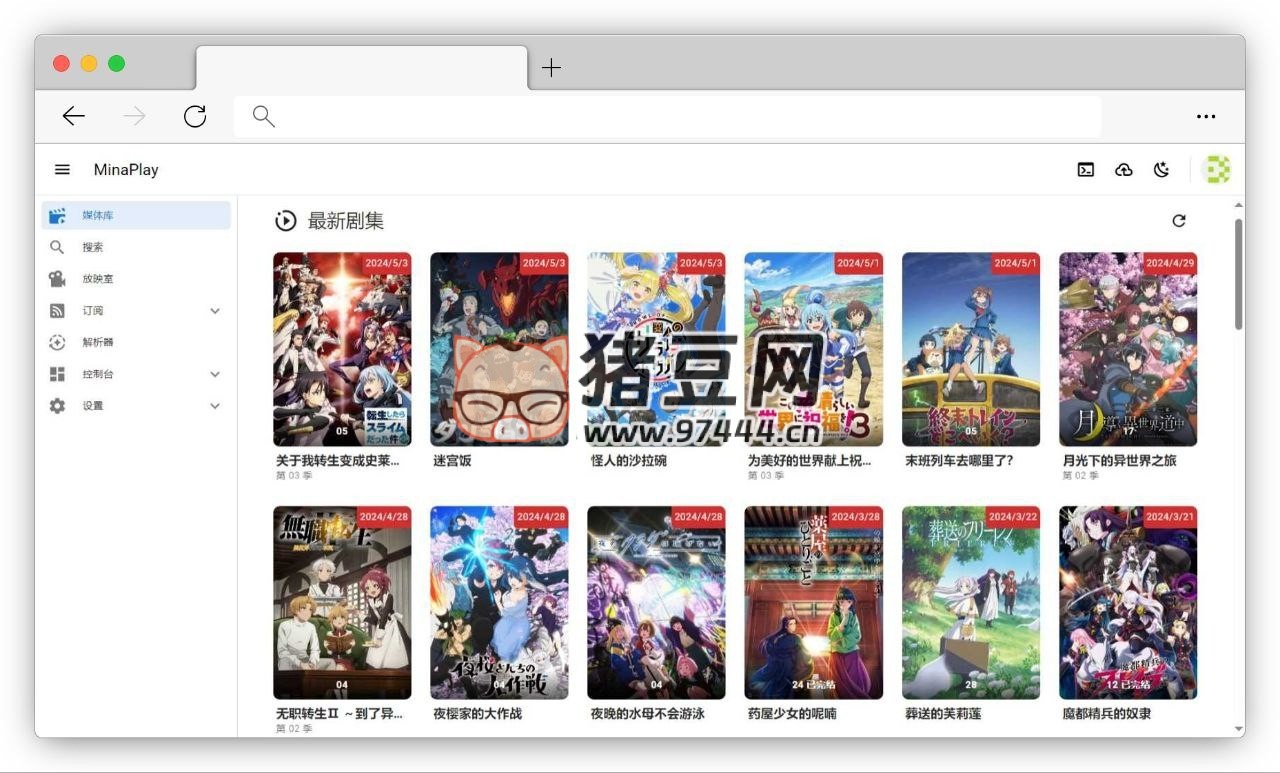
Task: Click the vertical scrollbar on the right
Action: pos(1239,275)
